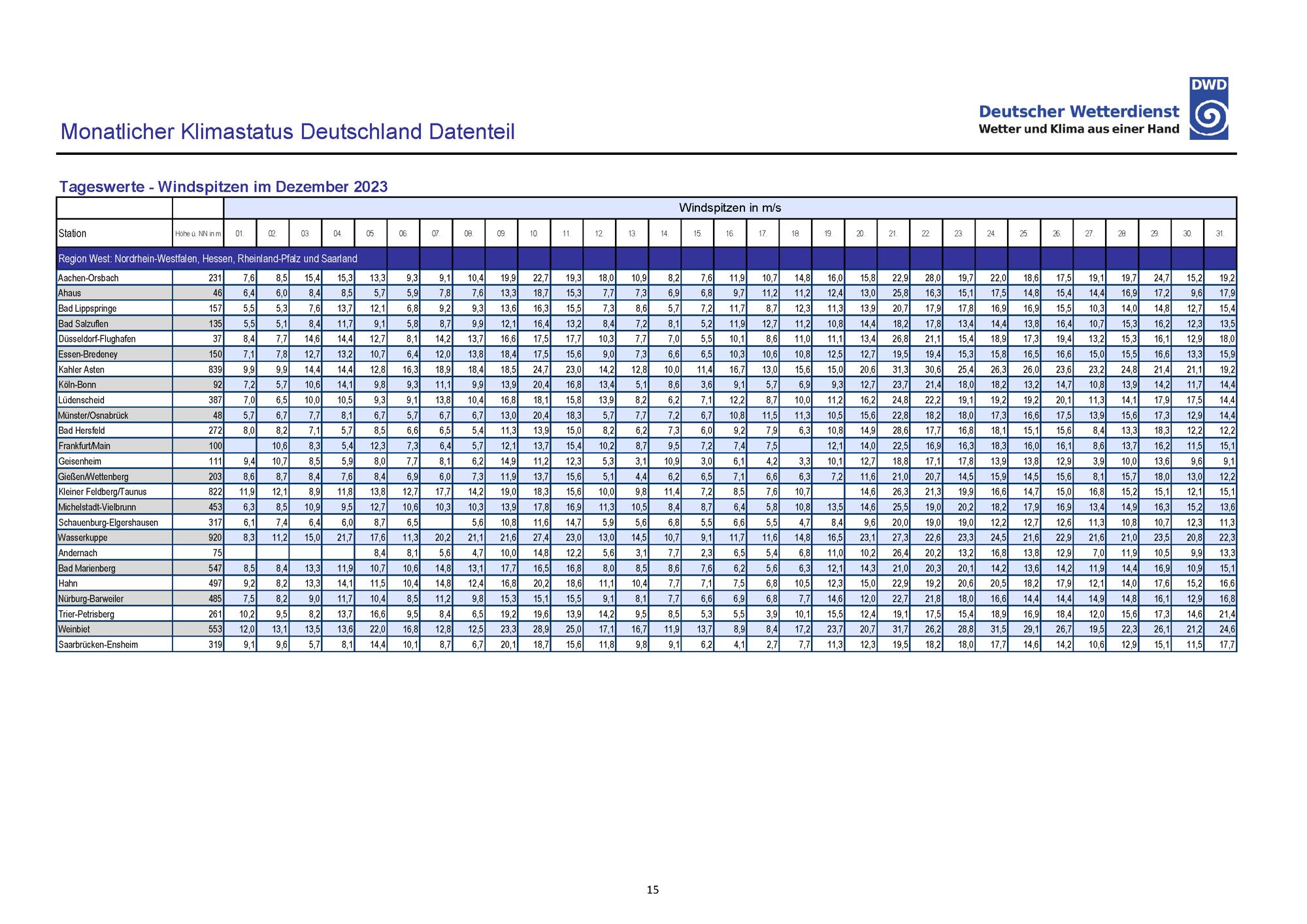Click the Station column header
The width and height of the screenshot is (1307, 924).
point(73,233)
